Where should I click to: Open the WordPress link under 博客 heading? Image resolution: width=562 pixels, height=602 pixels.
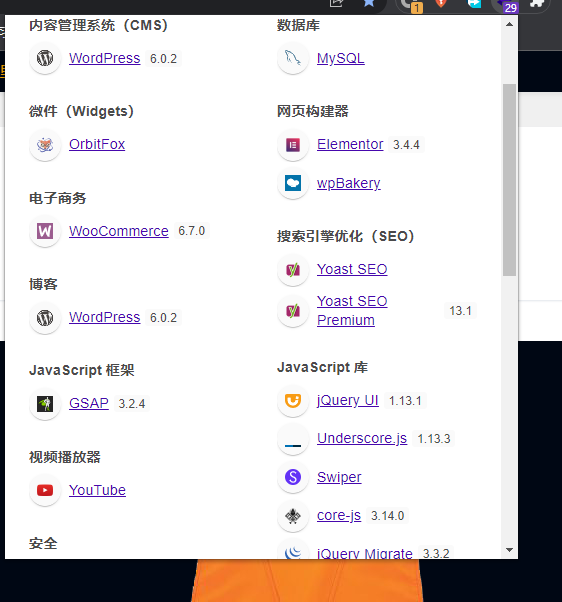point(104,318)
